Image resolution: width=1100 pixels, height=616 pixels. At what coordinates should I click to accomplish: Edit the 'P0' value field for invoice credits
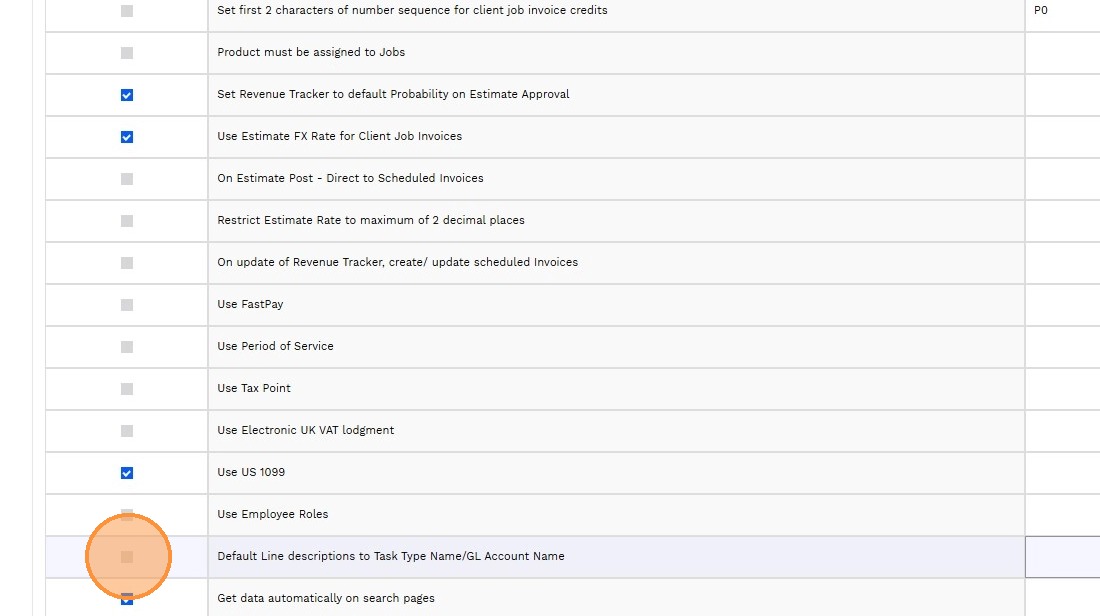tap(1062, 11)
